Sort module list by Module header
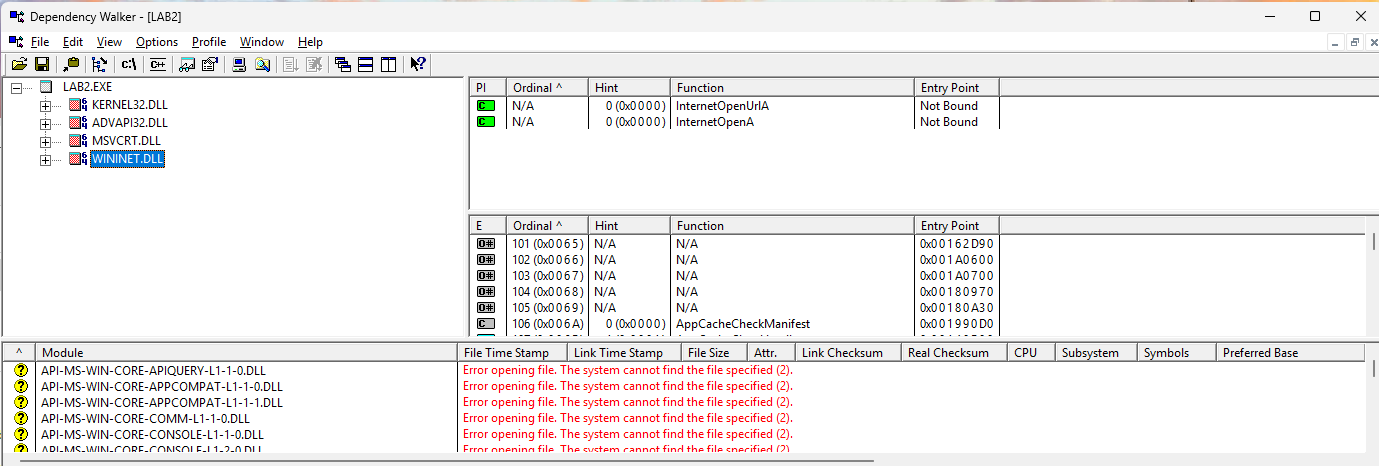Viewport: 1379px width, 466px height. tap(246, 352)
